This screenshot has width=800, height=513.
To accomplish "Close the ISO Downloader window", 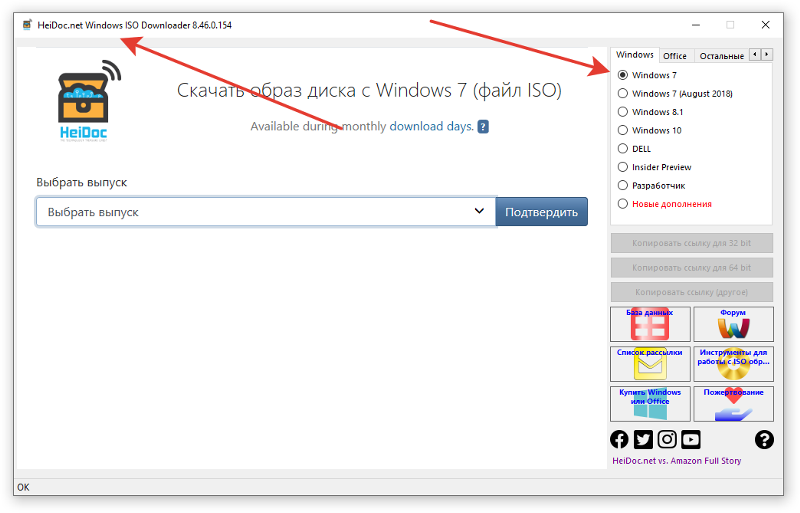I will pyautogui.click(x=765, y=25).
